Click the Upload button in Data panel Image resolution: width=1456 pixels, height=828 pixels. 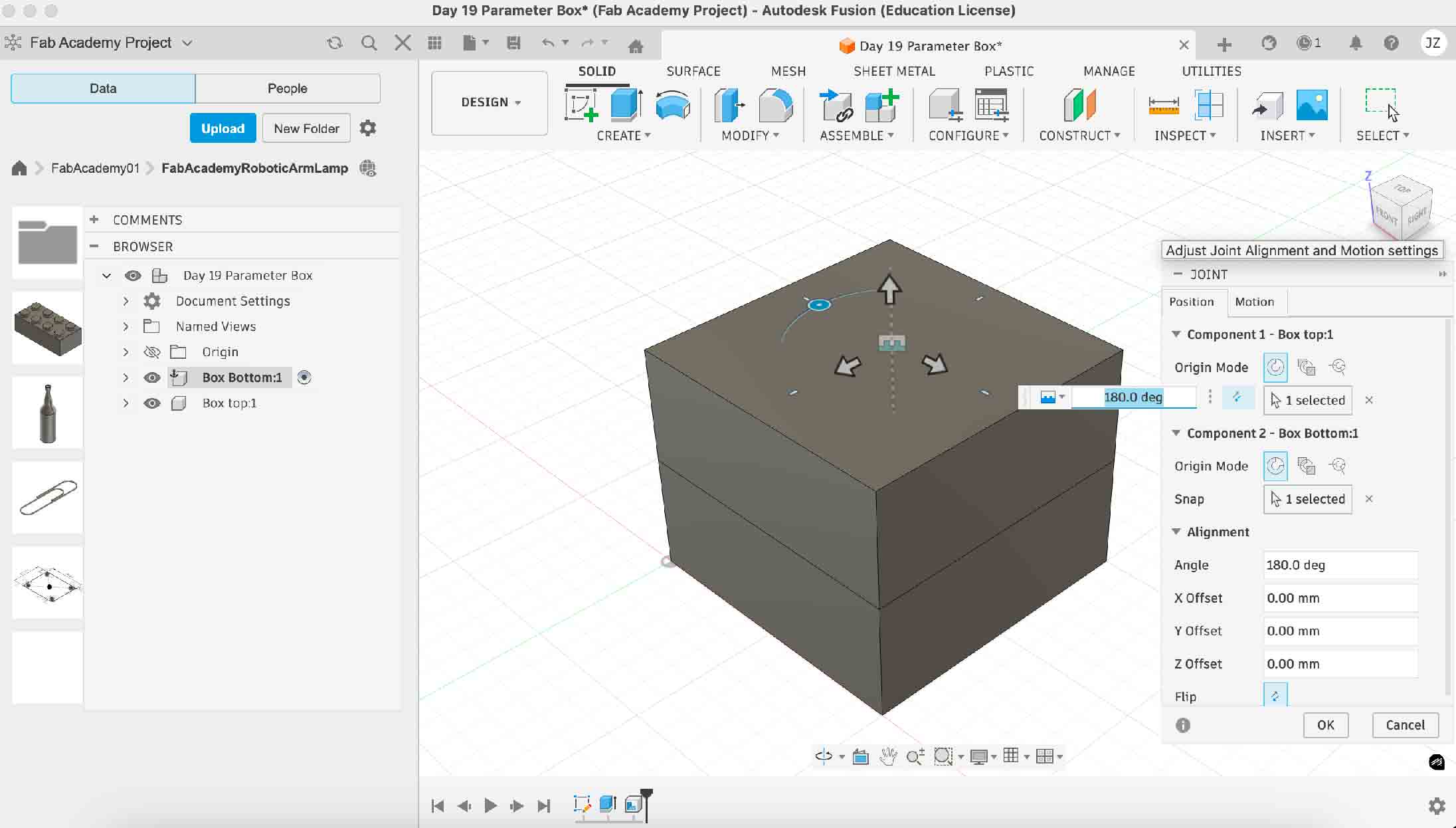click(223, 128)
